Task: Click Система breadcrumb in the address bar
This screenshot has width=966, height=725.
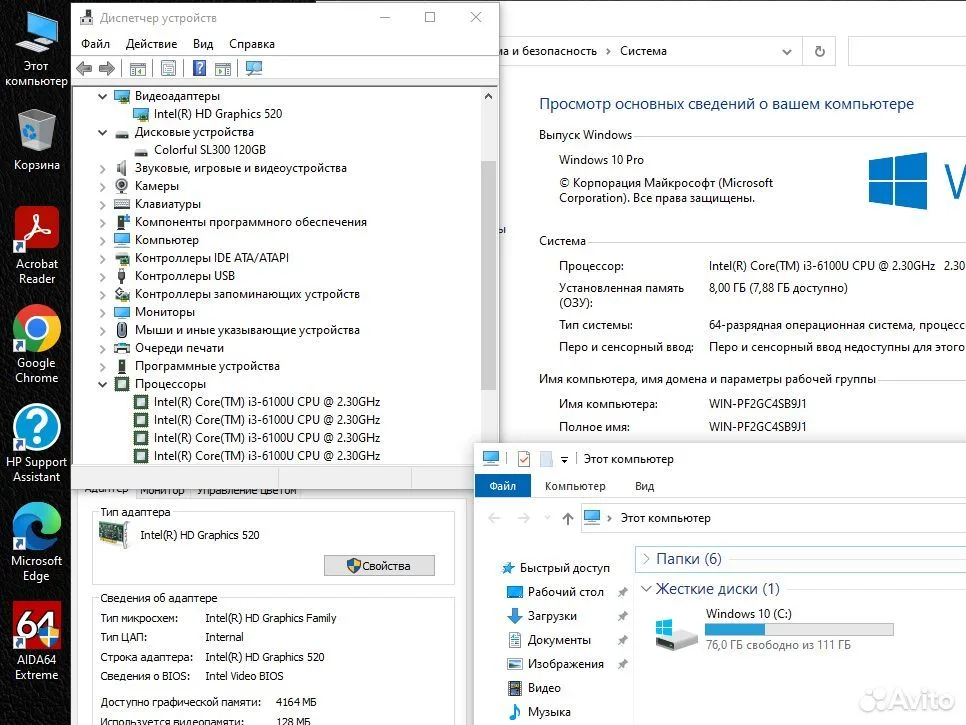Action: pyautogui.click(x=643, y=51)
